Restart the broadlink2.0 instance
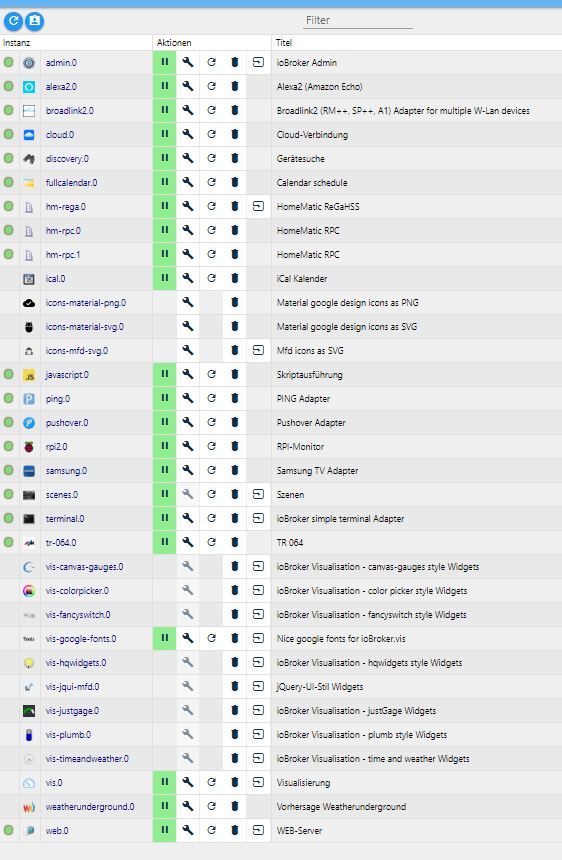This screenshot has height=860, width=562. 211,110
